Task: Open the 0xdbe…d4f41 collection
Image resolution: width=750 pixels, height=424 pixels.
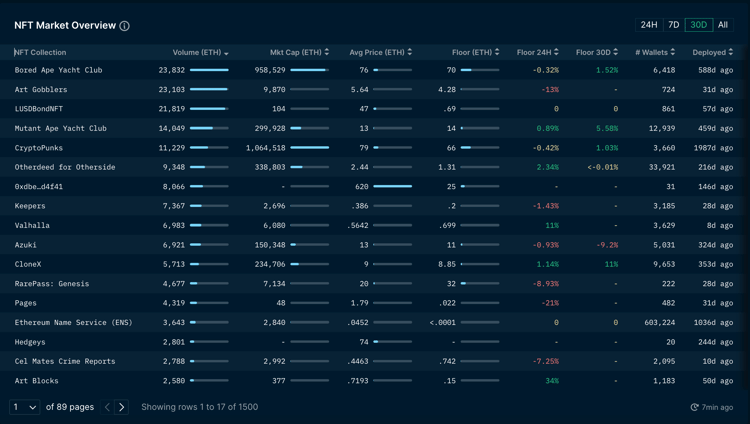Action: point(39,187)
